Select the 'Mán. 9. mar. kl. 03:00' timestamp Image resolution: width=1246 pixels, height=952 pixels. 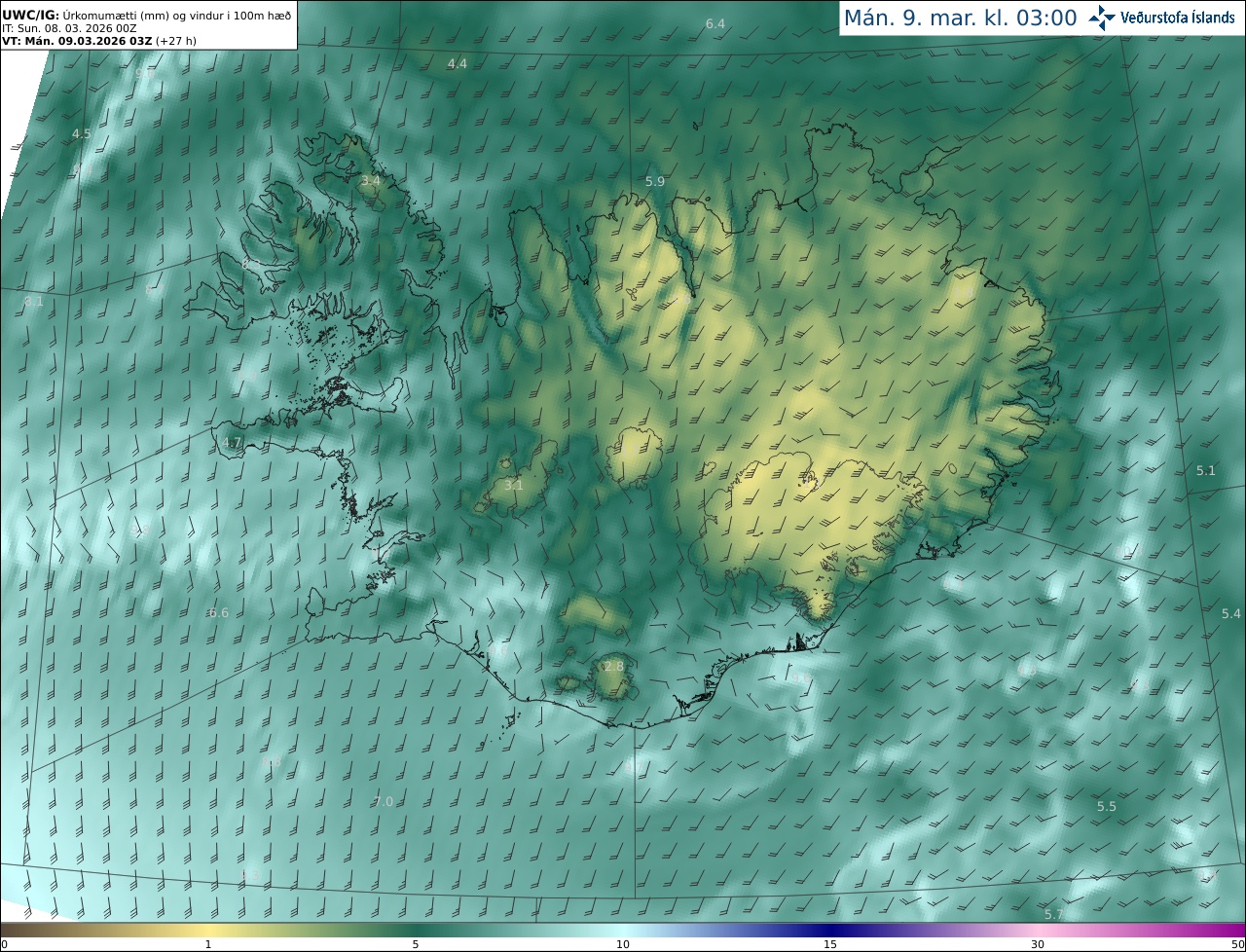click(x=960, y=18)
